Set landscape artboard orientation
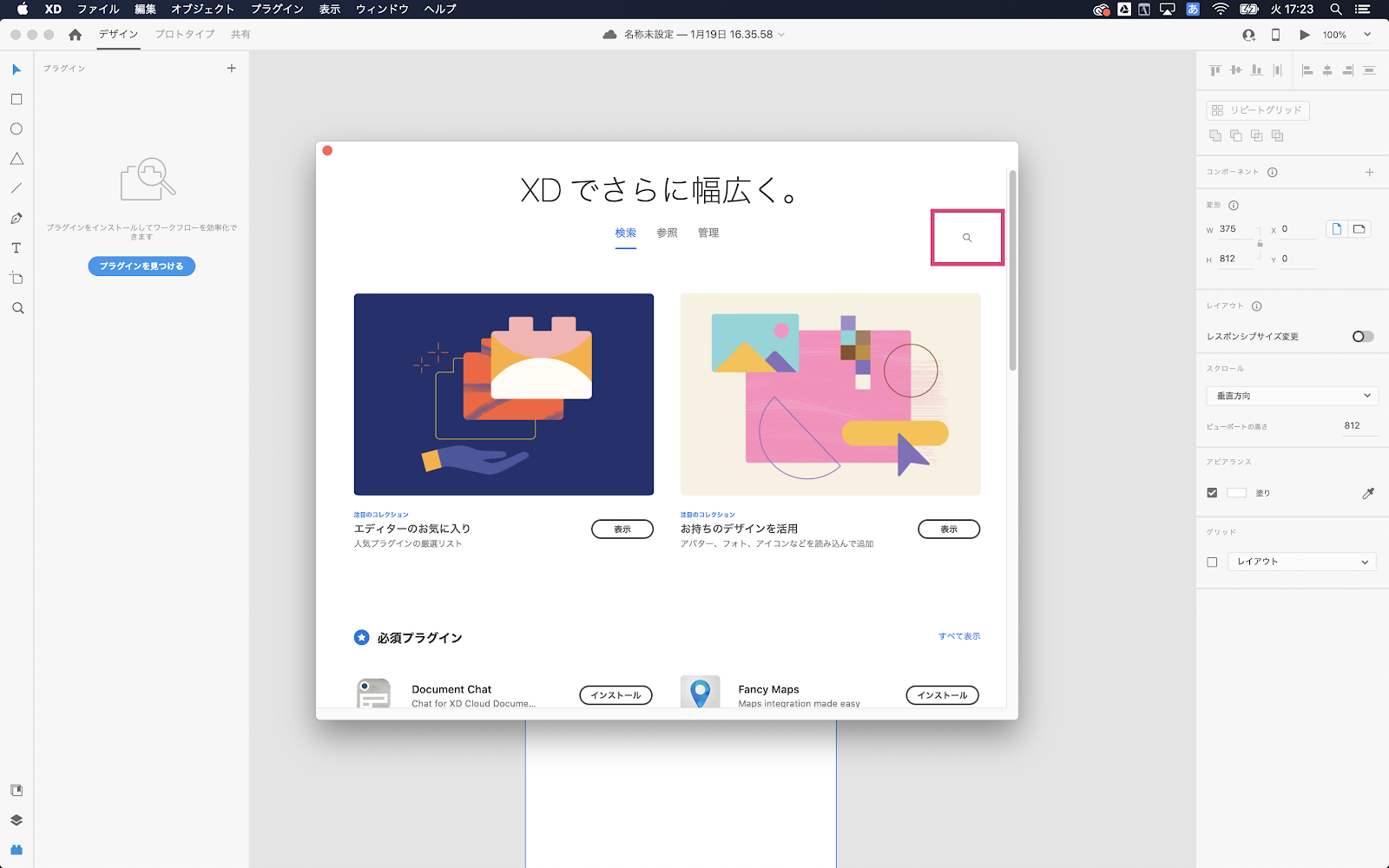This screenshot has width=1389, height=868. (x=1359, y=229)
